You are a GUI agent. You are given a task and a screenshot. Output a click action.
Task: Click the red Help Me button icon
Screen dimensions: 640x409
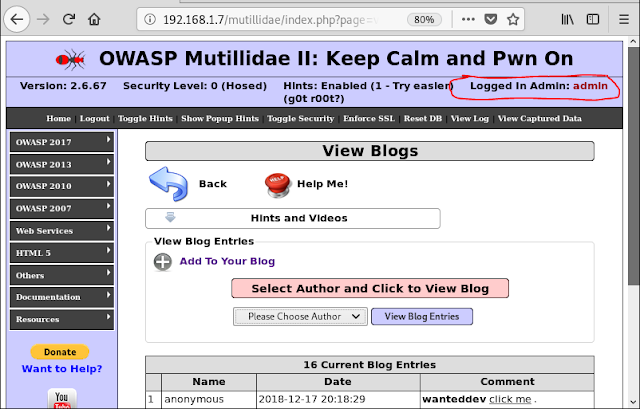coord(278,185)
